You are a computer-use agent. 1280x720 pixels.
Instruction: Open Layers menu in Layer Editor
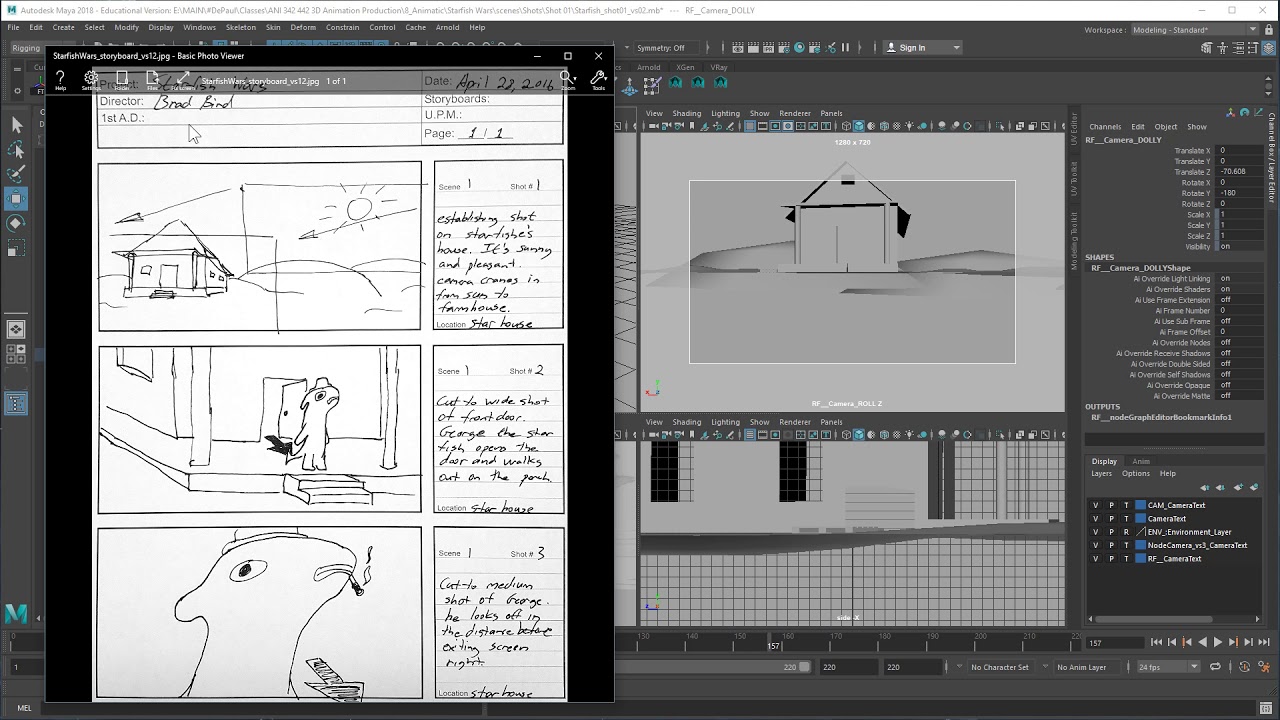[x=1101, y=473]
